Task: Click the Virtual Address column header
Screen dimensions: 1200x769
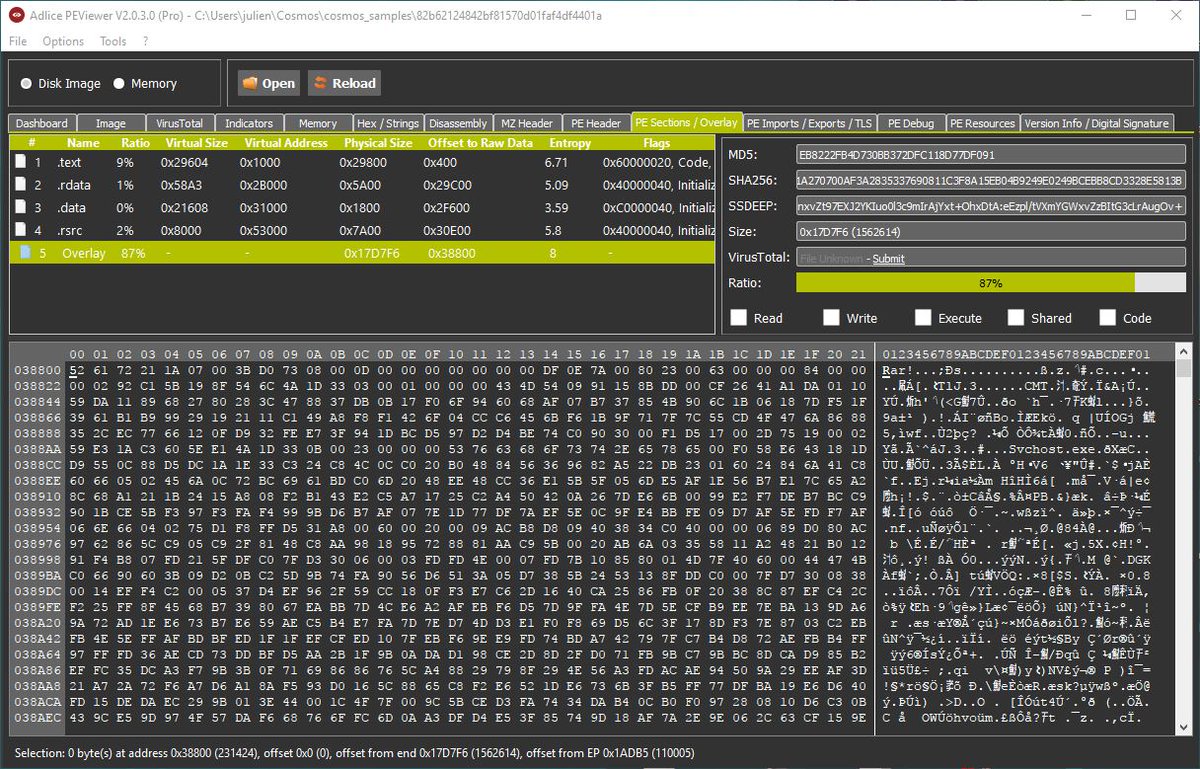Action: tap(286, 143)
